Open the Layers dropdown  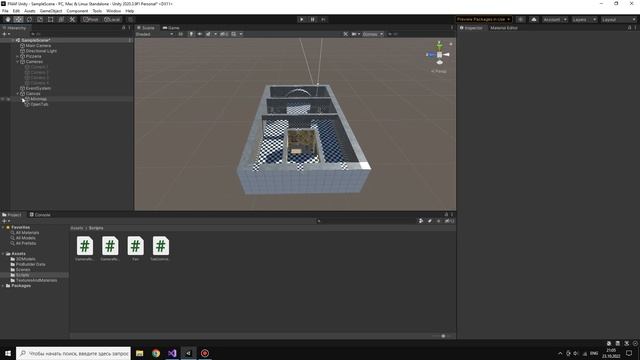(x=584, y=19)
